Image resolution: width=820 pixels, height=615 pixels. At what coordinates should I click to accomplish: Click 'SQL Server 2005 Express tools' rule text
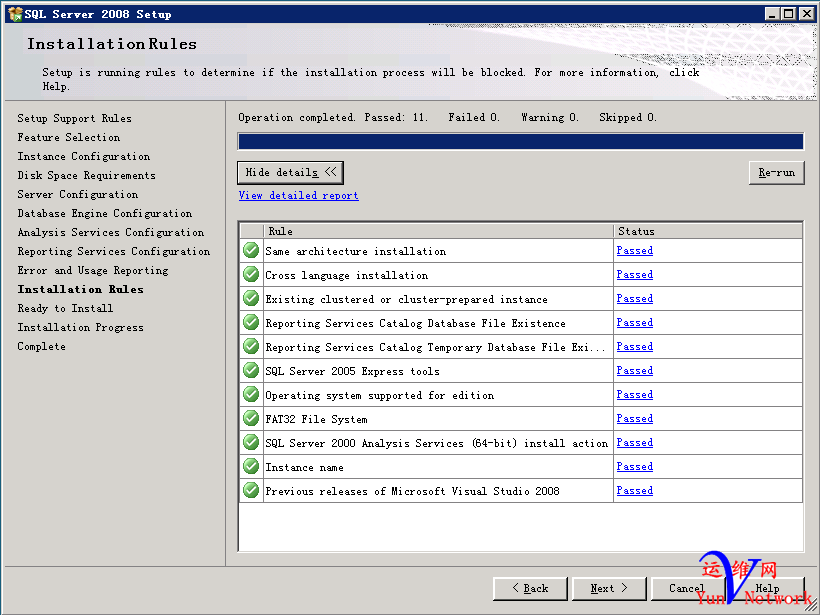pos(352,371)
